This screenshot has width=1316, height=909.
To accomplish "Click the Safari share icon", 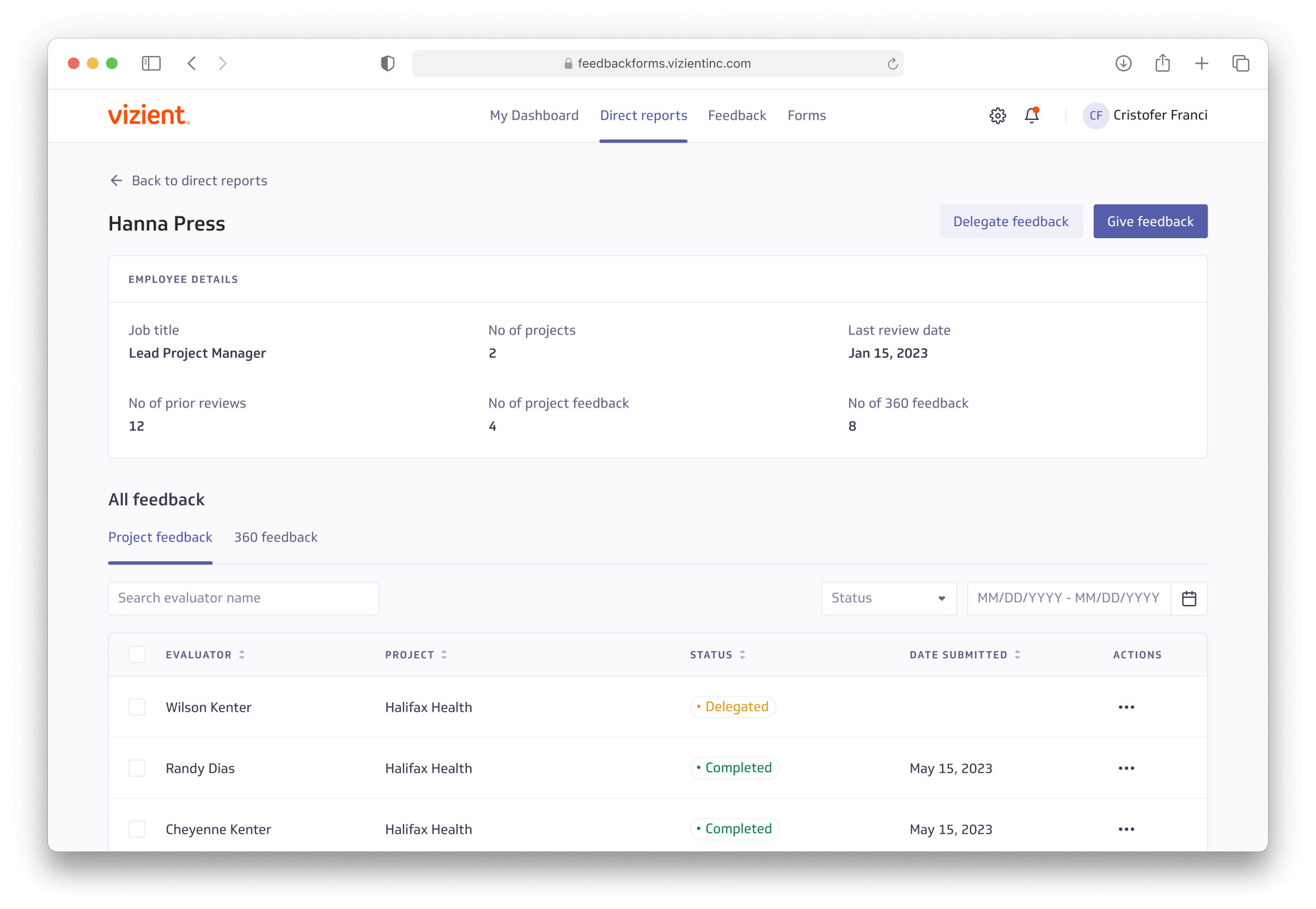I will [1162, 63].
